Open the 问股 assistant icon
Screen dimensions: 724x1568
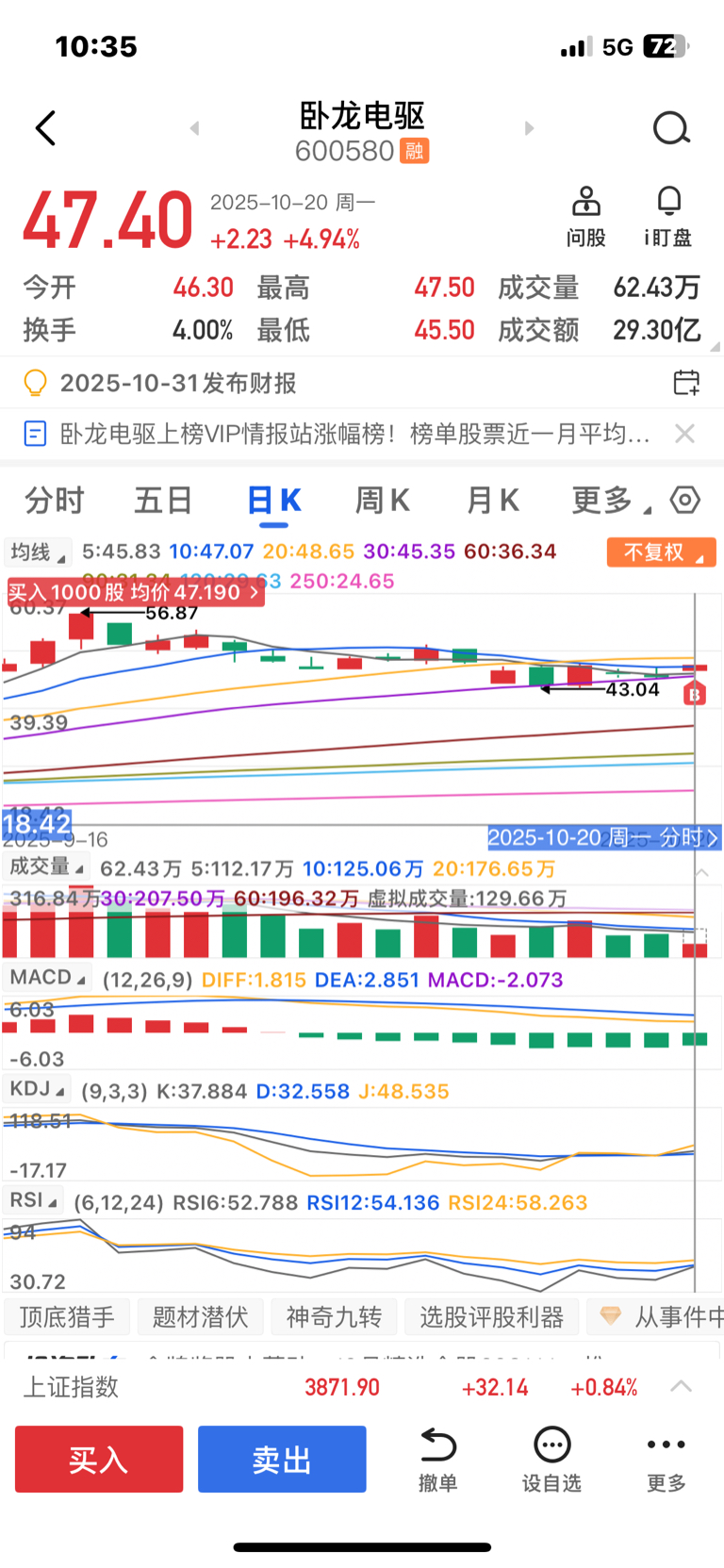tap(585, 217)
